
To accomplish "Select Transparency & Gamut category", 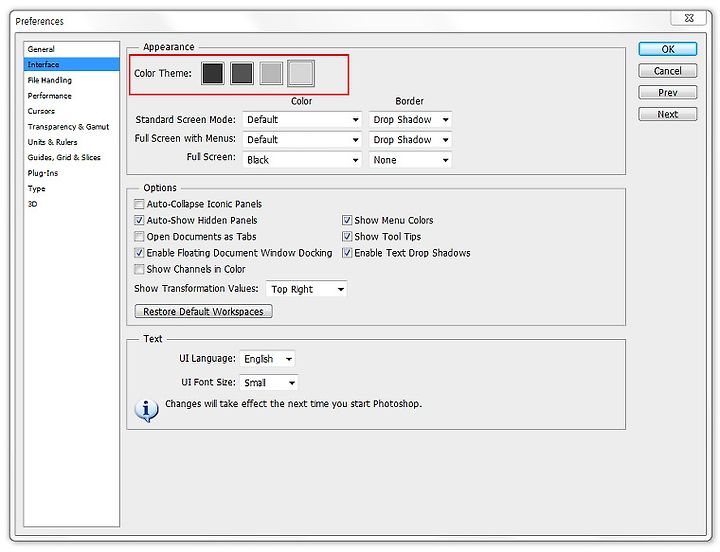I will [x=72, y=127].
